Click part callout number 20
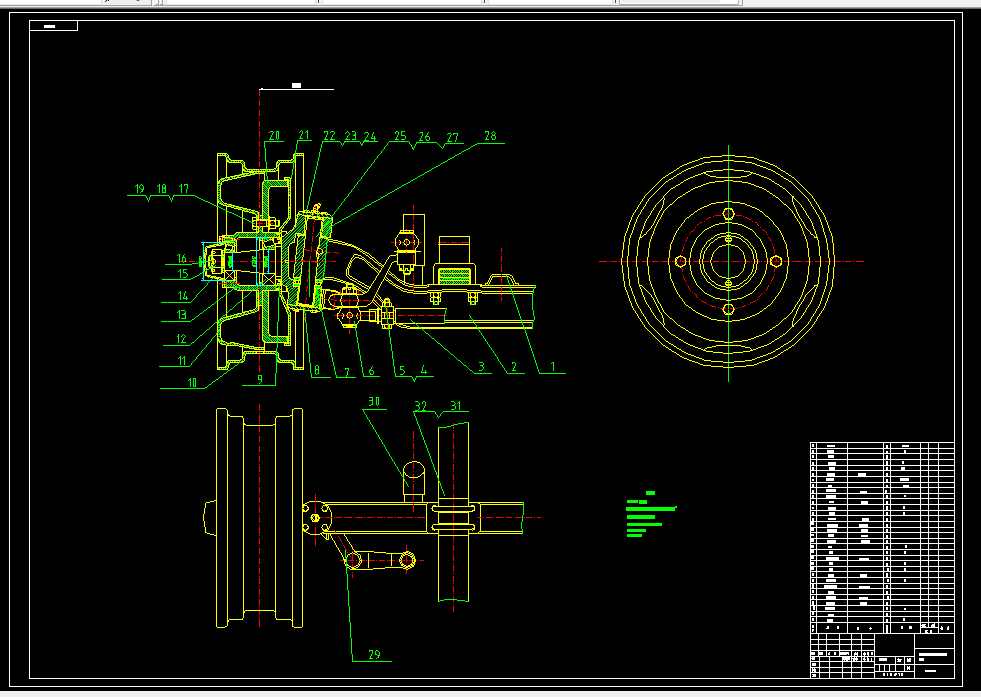This screenshot has height=697, width=981. (x=274, y=136)
